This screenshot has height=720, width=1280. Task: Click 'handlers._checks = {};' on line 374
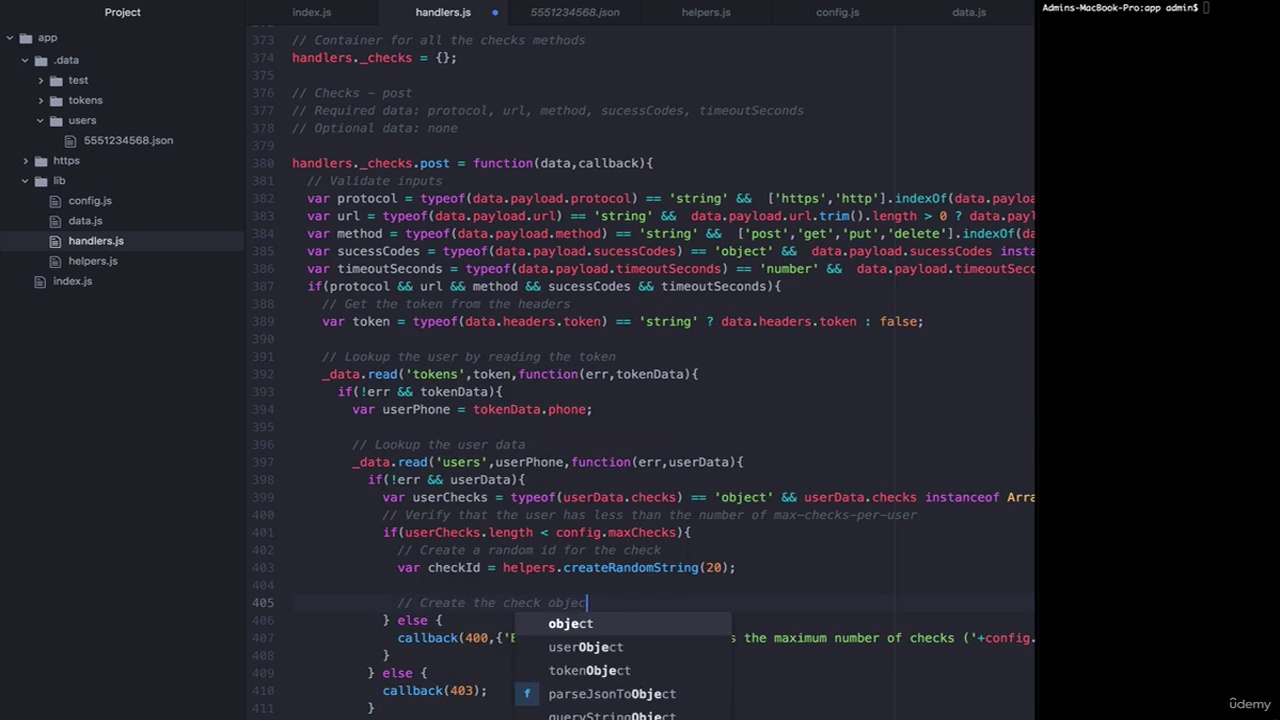tap(374, 58)
